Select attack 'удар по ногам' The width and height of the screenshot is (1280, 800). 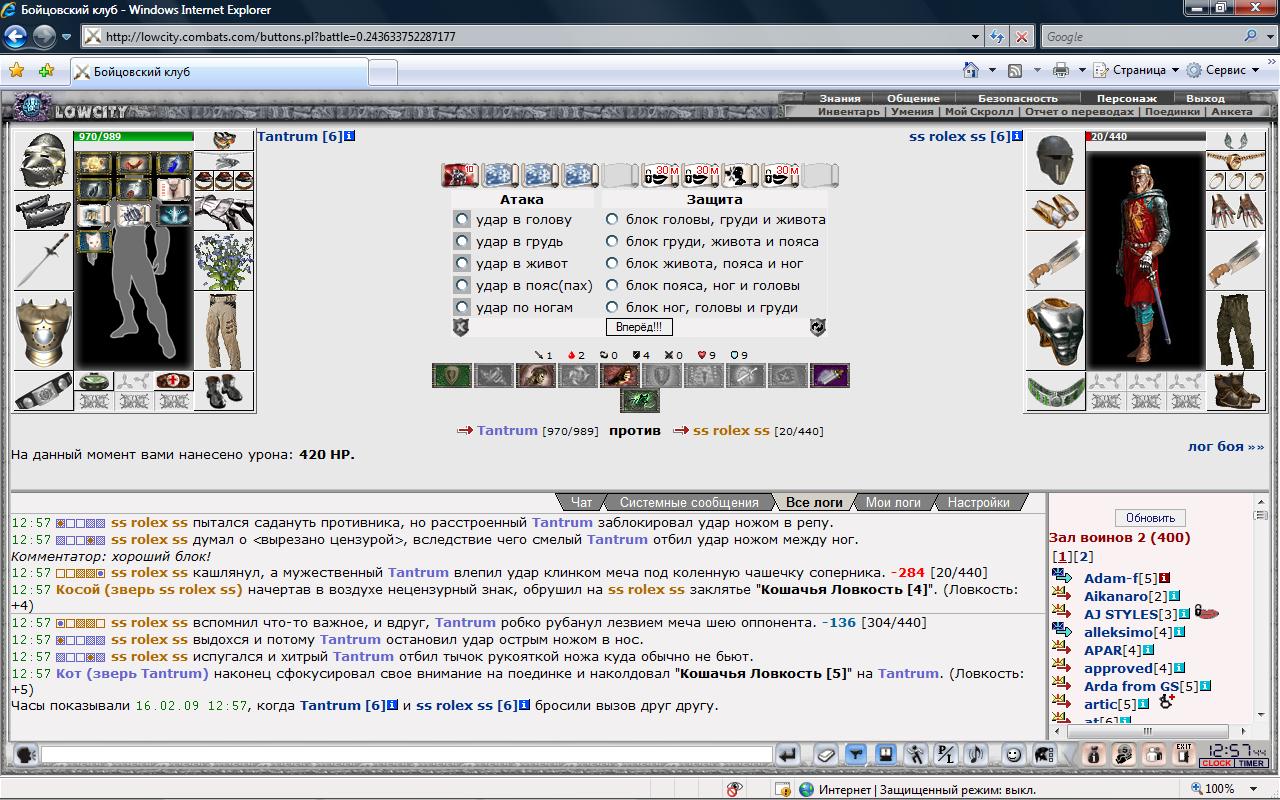[x=462, y=307]
